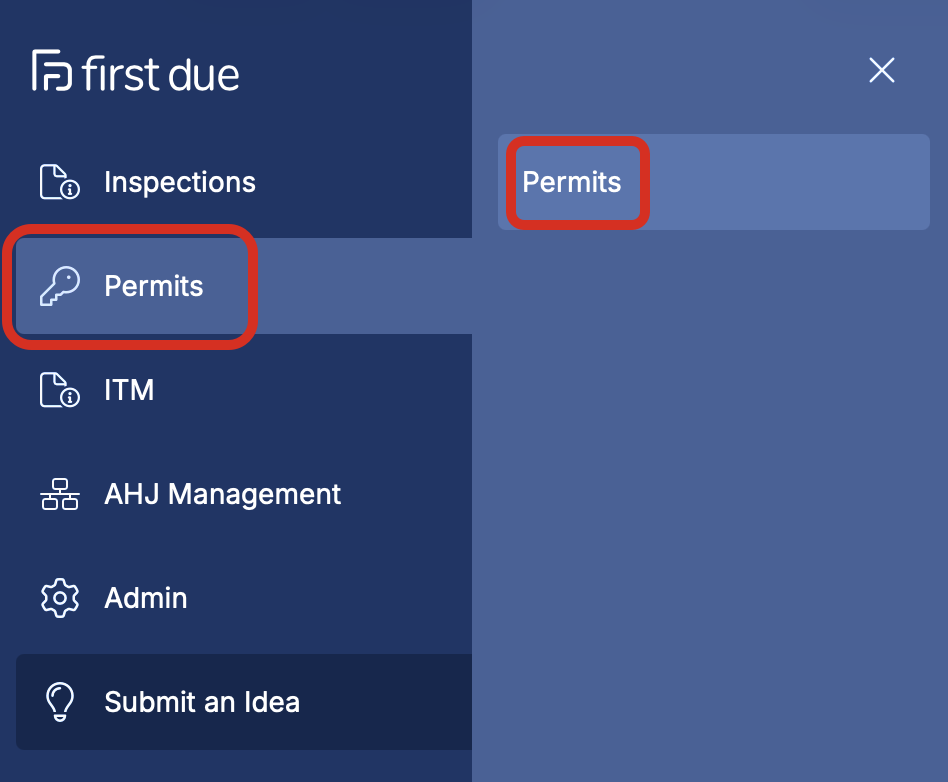Viewport: 948px width, 782px height.
Task: Choose Permits in the submenu panel
Action: (x=571, y=182)
